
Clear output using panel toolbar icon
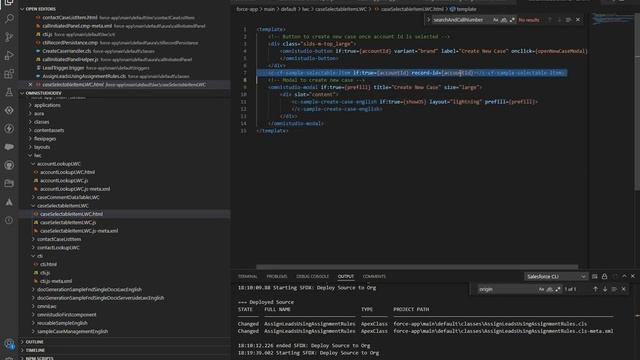click(595, 276)
